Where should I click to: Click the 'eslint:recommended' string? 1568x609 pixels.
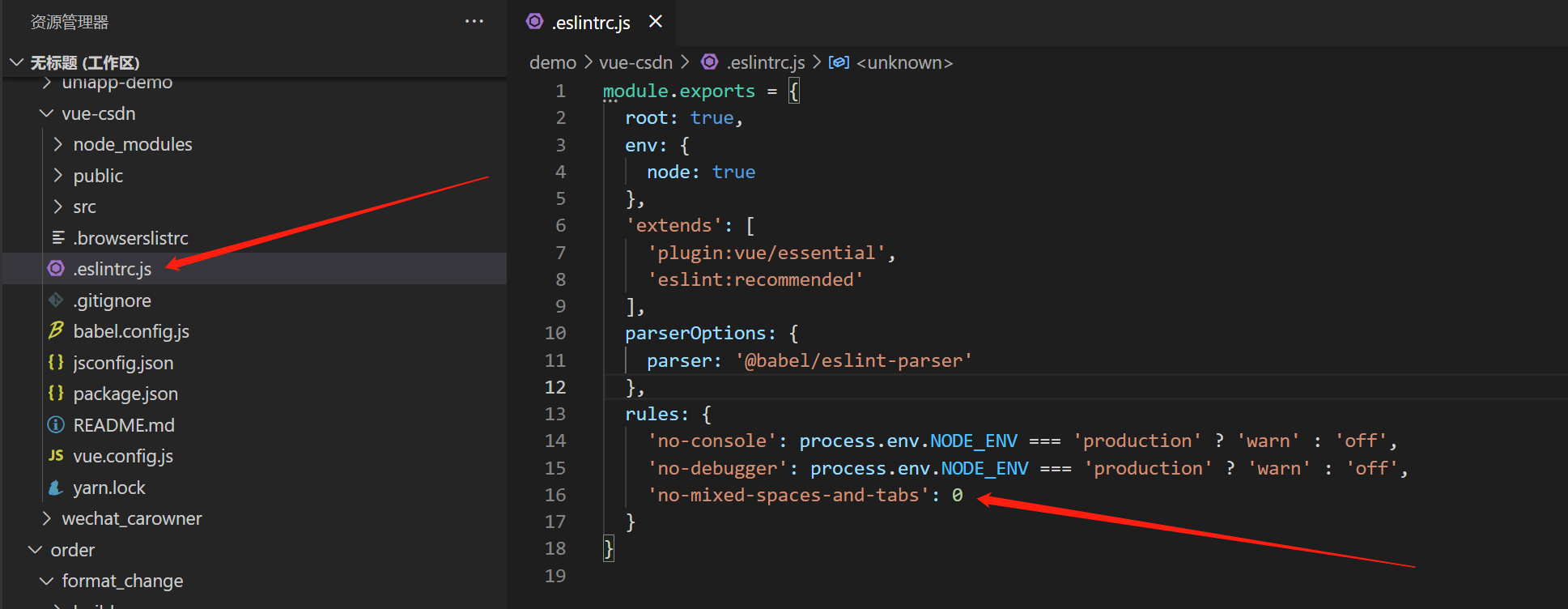755,279
